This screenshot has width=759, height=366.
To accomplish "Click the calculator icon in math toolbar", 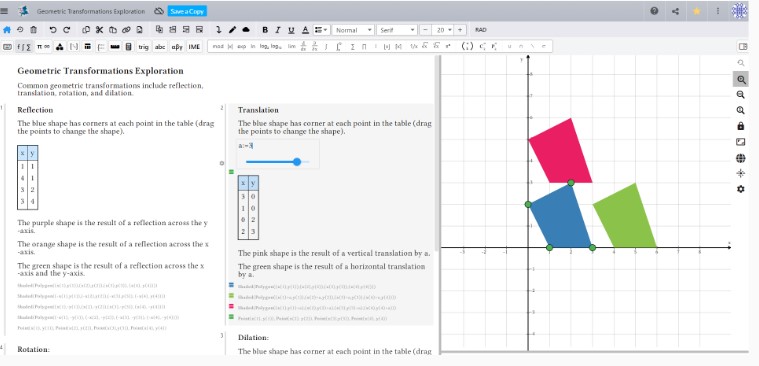I will (128, 46).
